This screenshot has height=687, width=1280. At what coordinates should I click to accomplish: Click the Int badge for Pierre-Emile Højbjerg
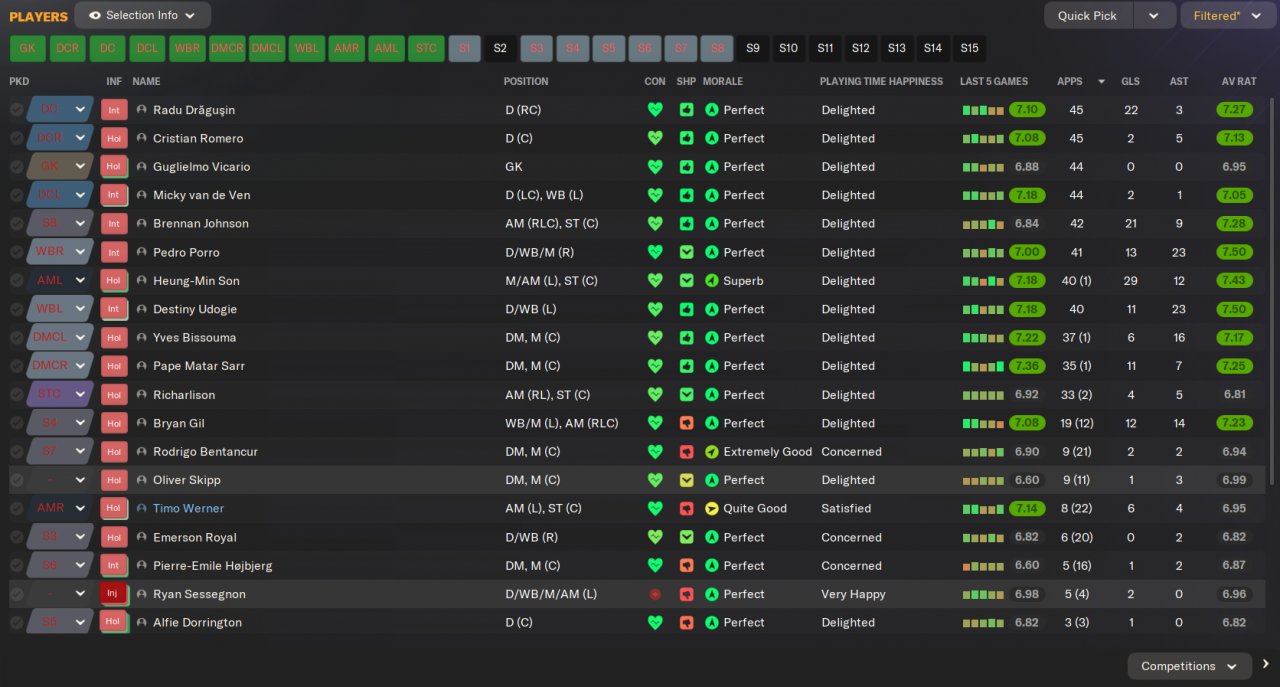point(113,565)
